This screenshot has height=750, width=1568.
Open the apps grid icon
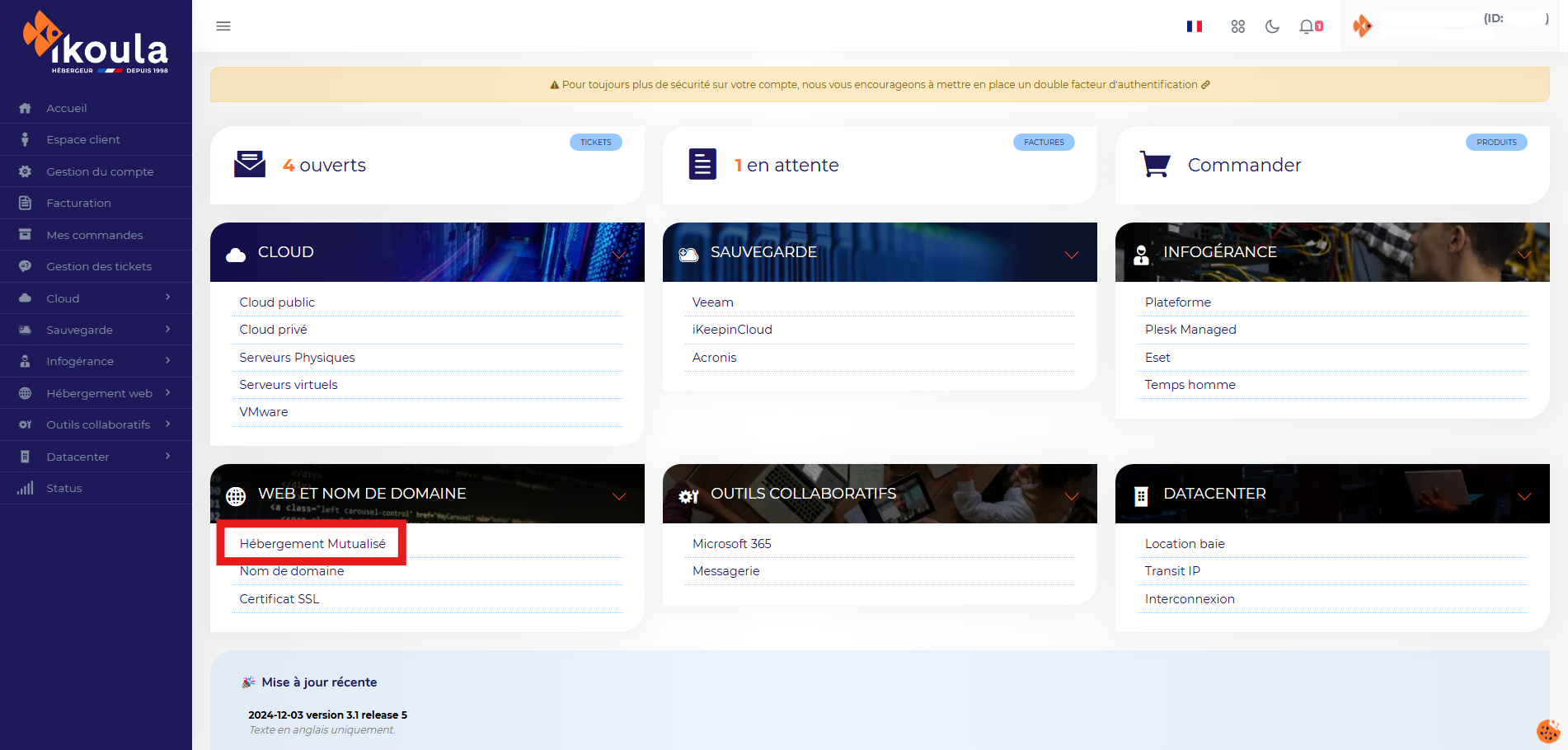[x=1237, y=26]
